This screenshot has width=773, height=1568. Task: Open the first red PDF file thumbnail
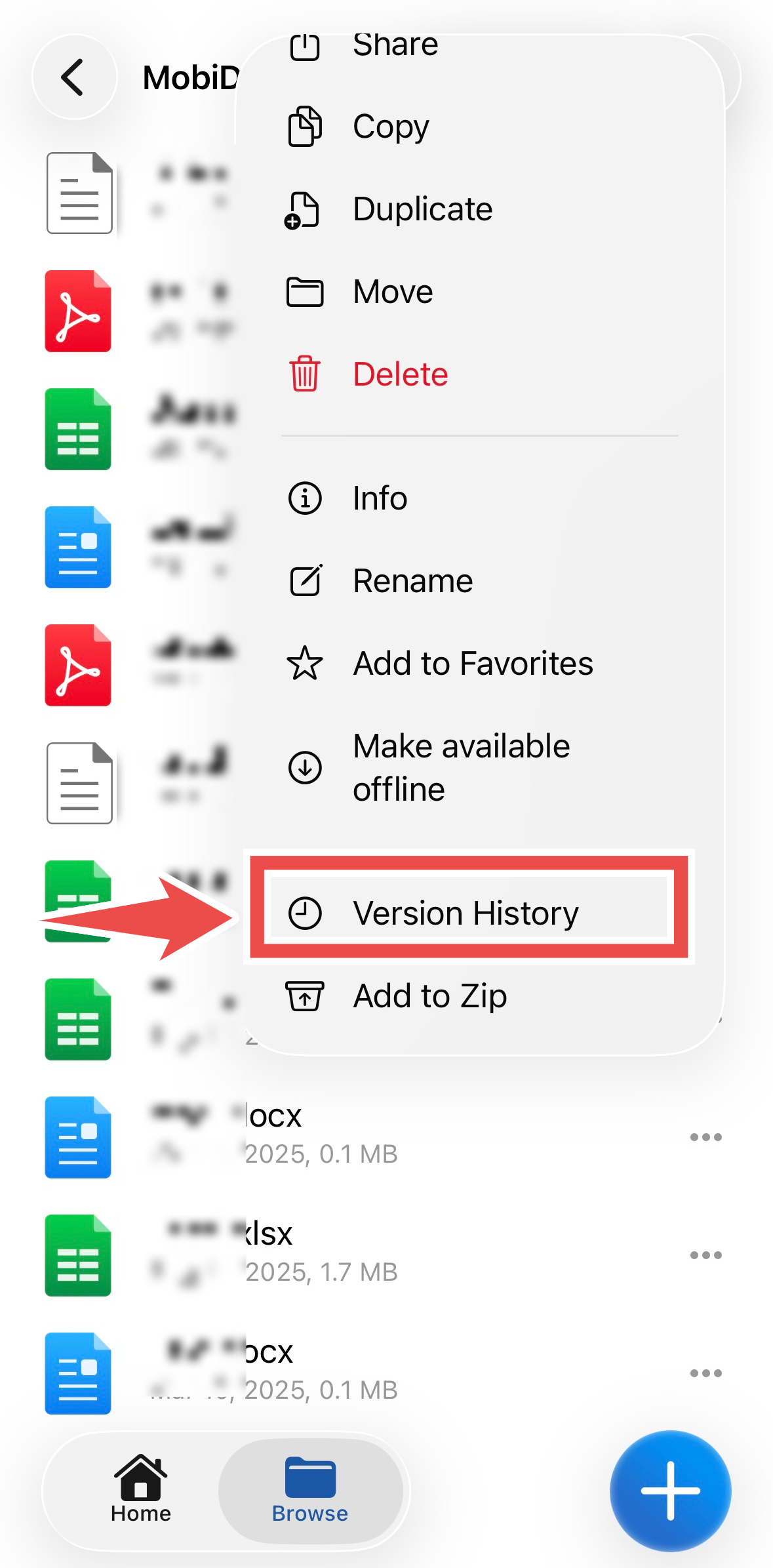point(78,311)
